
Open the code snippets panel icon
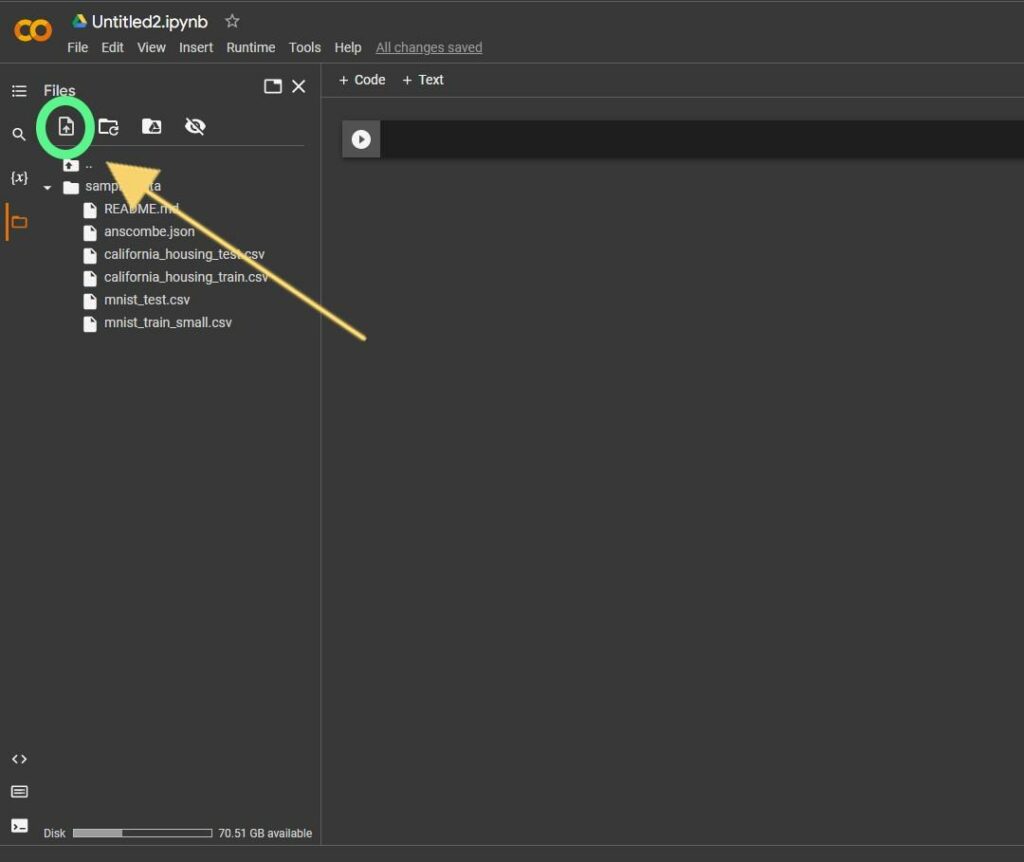point(19,759)
